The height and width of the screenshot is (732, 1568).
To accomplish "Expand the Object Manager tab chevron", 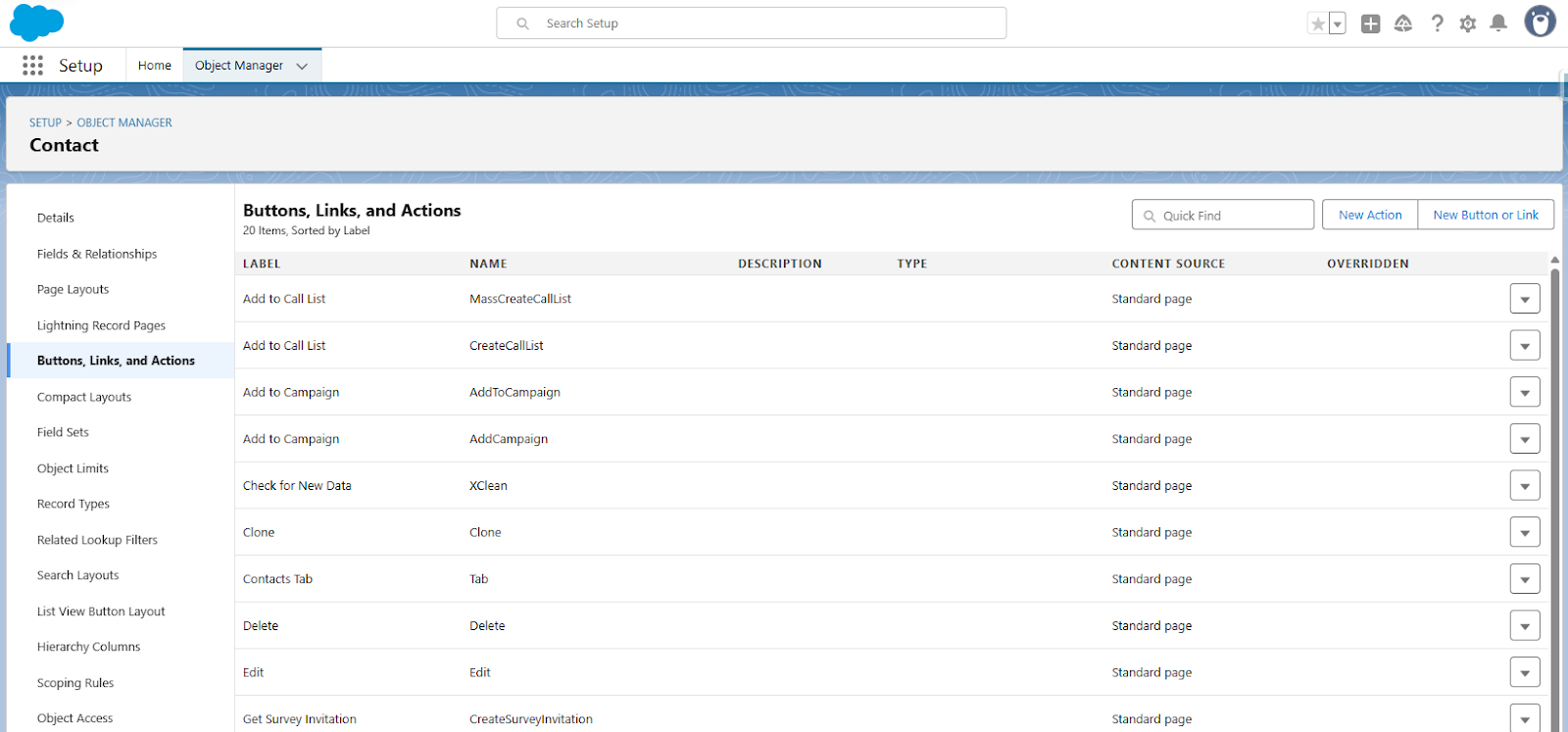I will pyautogui.click(x=302, y=66).
